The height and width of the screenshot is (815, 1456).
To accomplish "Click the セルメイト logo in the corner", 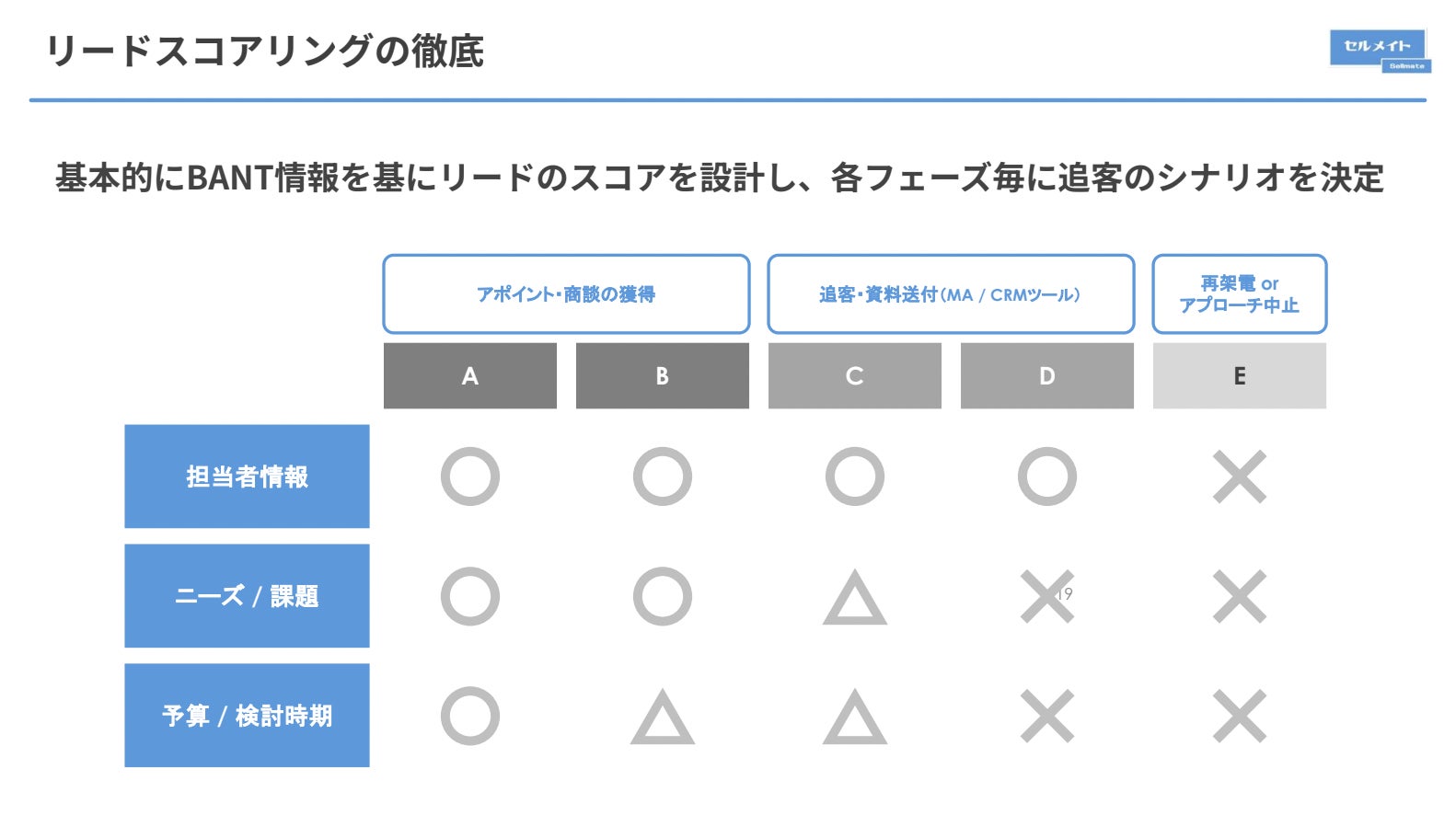I will pyautogui.click(x=1379, y=50).
